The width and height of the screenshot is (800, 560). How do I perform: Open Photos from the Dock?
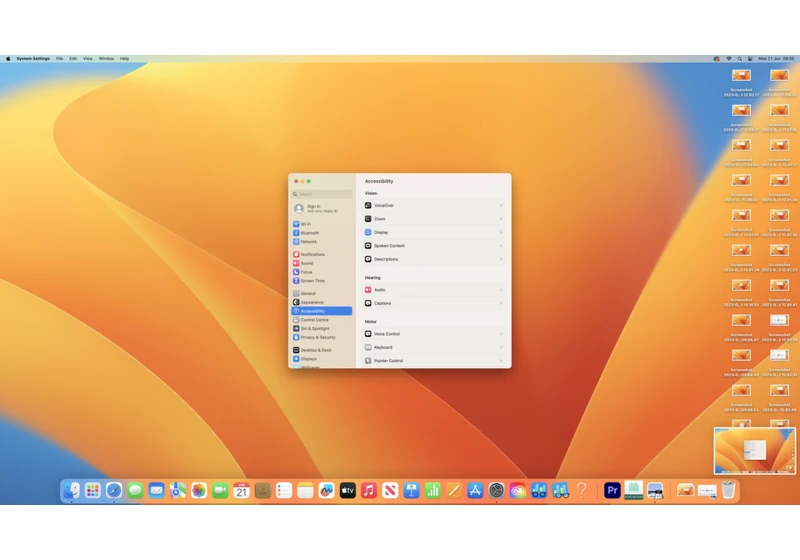coord(199,491)
